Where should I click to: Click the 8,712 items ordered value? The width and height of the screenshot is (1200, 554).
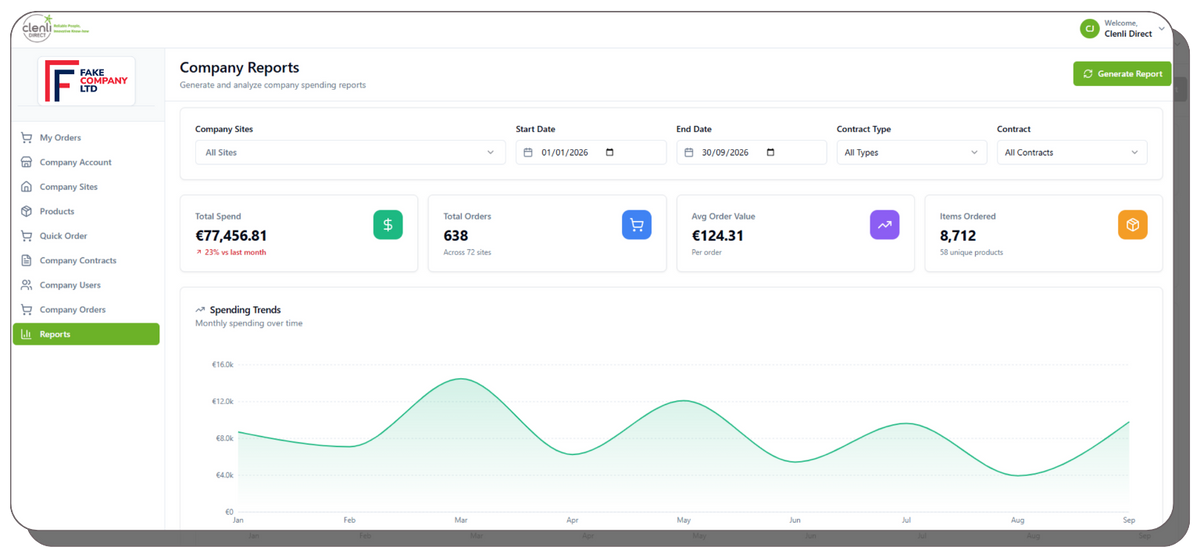pyautogui.click(x=958, y=236)
